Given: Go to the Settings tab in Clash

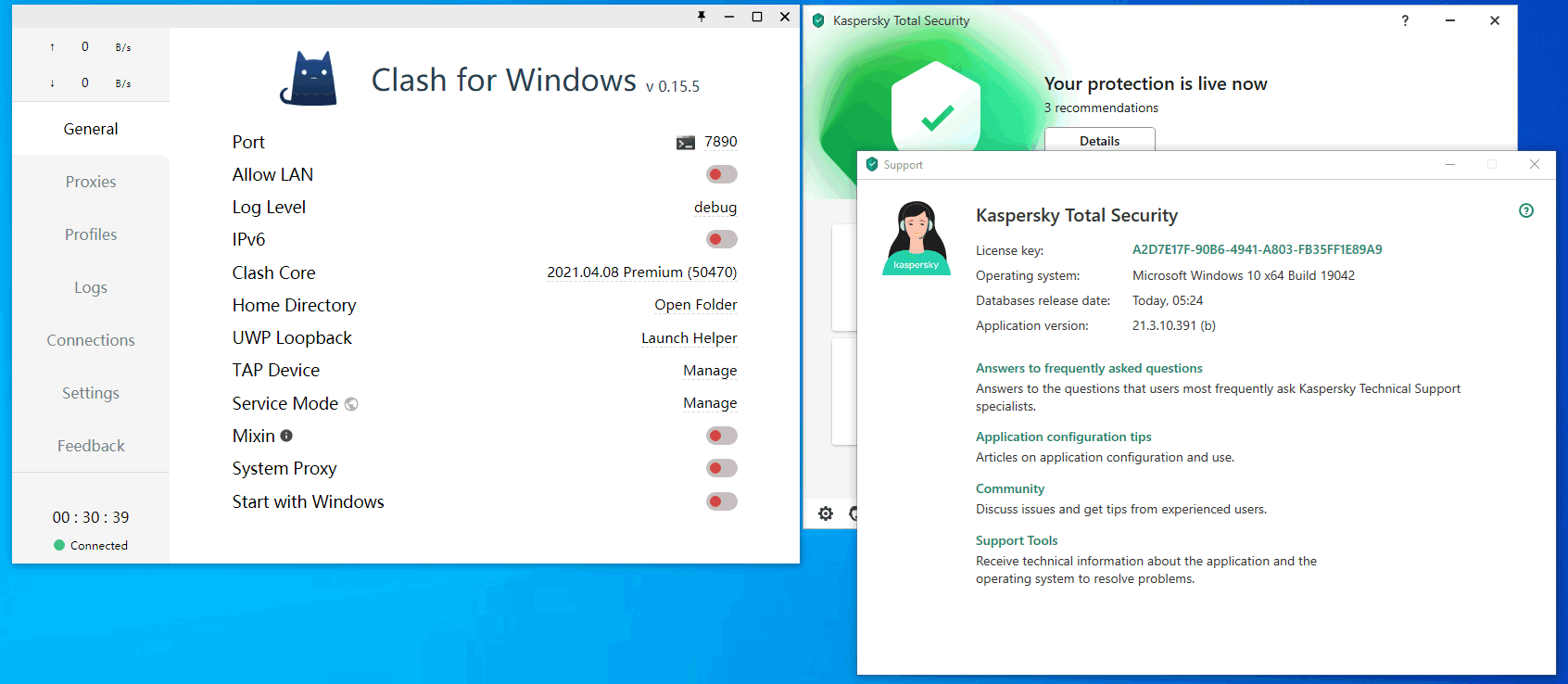Looking at the screenshot, I should pyautogui.click(x=91, y=393).
